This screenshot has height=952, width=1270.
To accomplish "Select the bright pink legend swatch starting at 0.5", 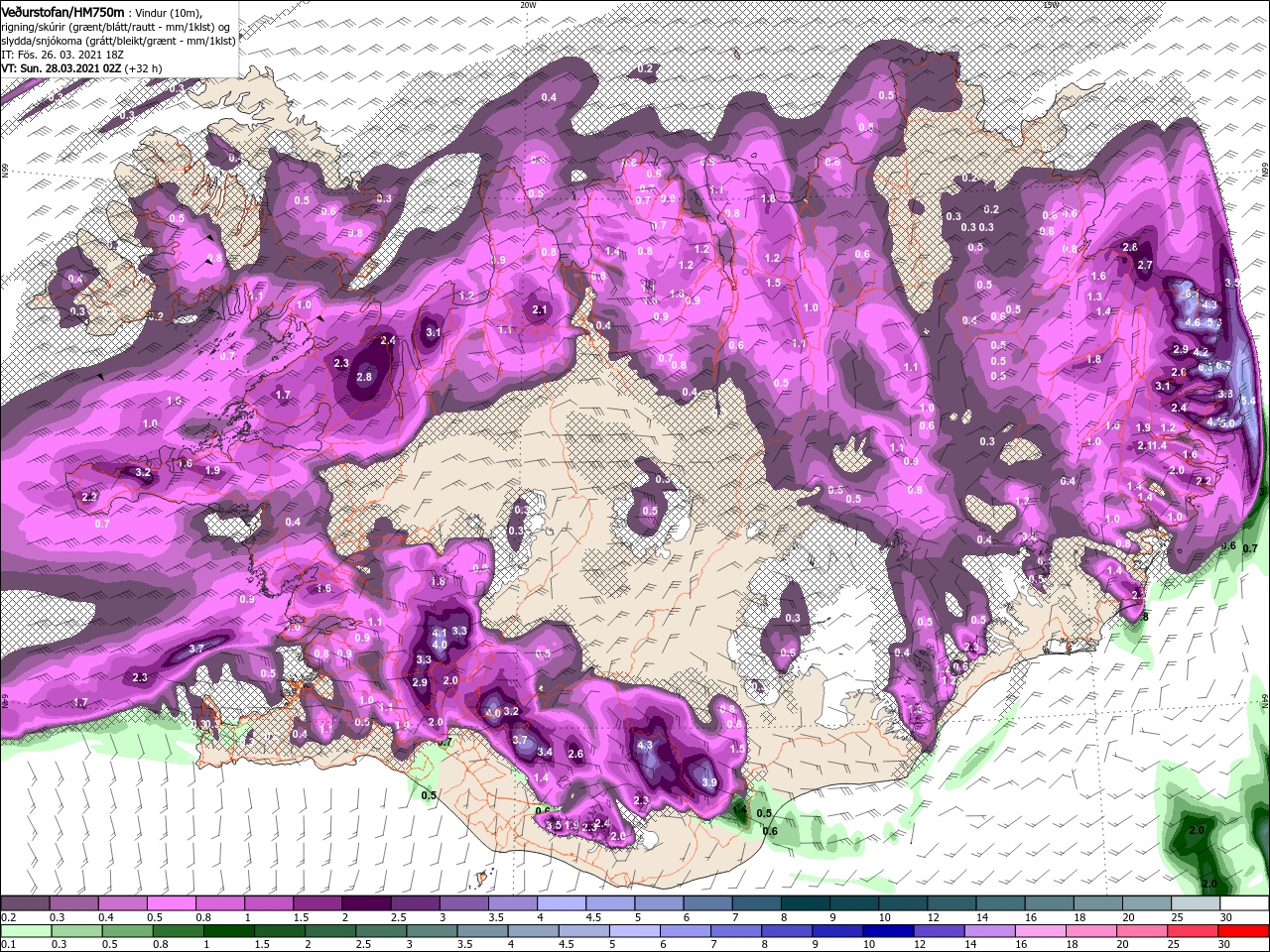I will (x=171, y=903).
